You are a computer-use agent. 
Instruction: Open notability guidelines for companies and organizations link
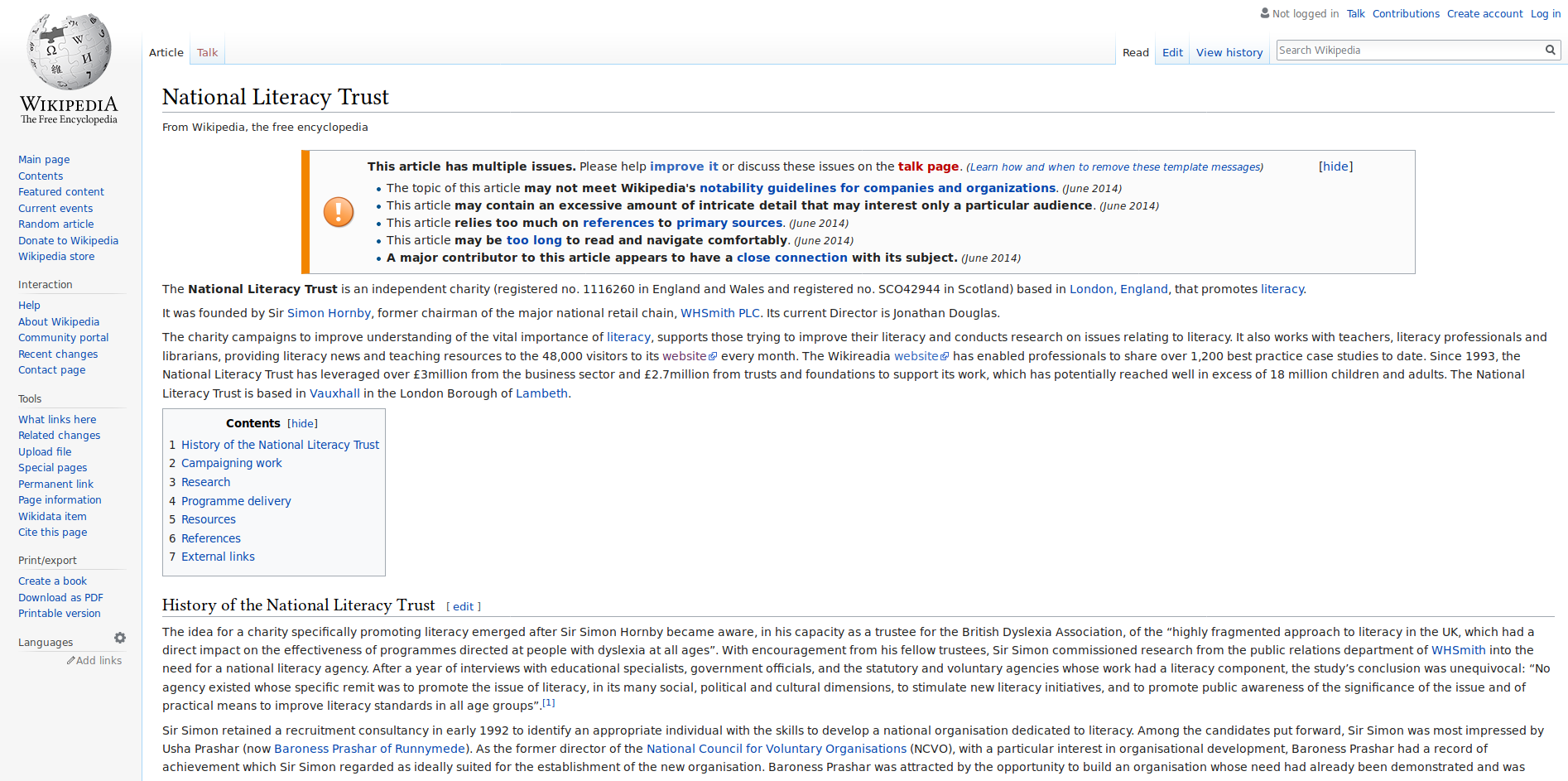[x=878, y=188]
